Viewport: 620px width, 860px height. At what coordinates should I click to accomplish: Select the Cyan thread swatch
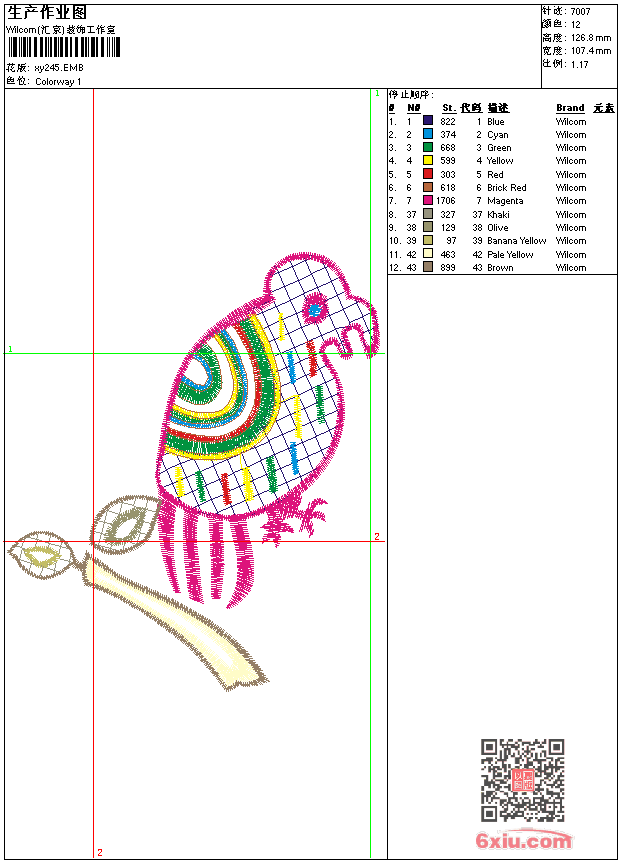(428, 134)
